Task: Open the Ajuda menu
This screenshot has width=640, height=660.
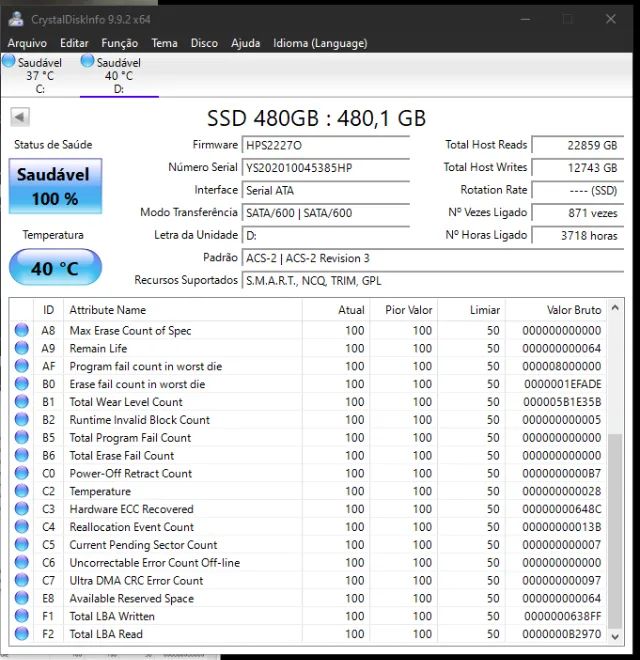Action: (x=245, y=43)
